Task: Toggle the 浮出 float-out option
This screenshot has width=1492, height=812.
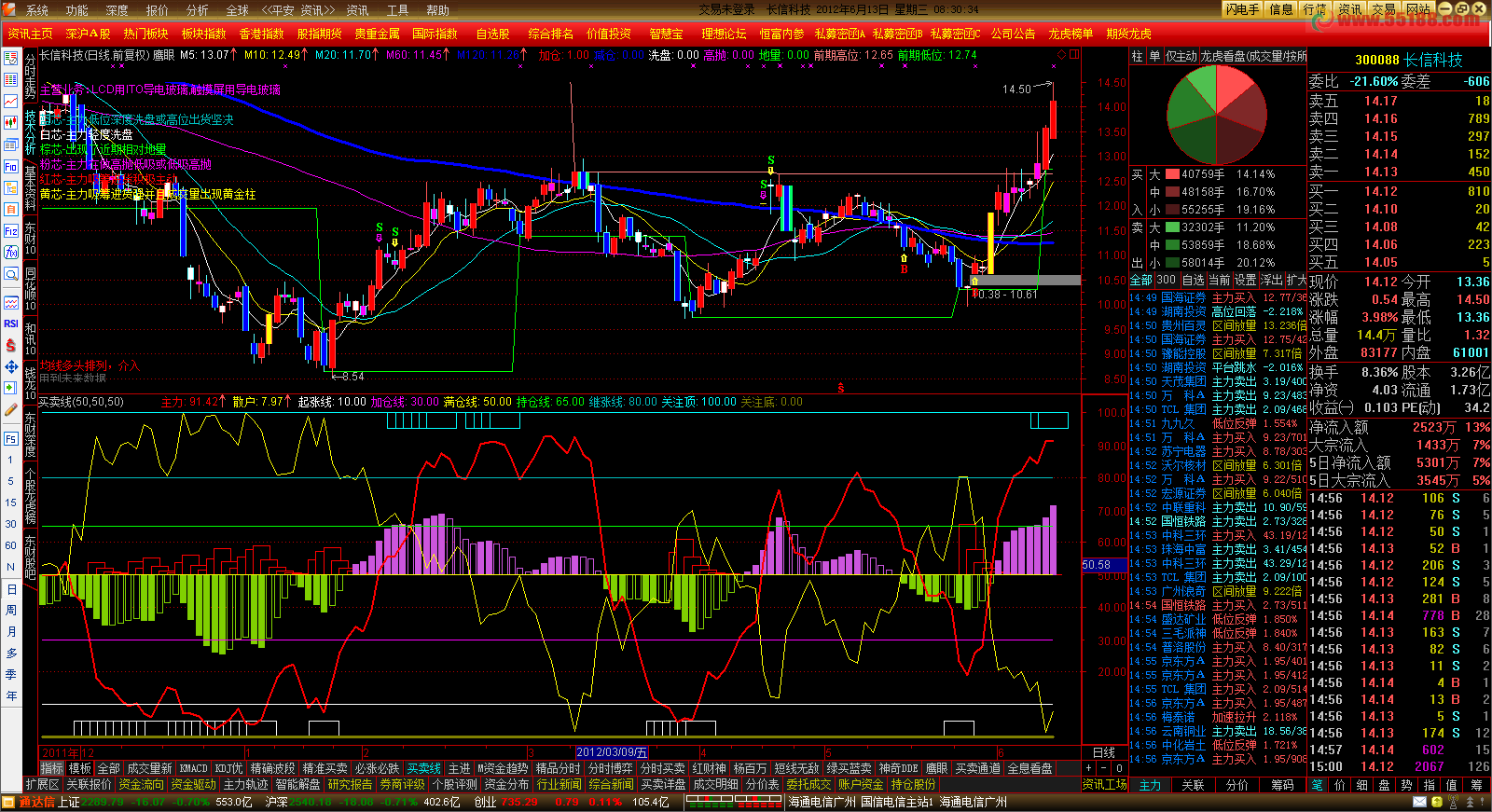Action: coord(1271,280)
